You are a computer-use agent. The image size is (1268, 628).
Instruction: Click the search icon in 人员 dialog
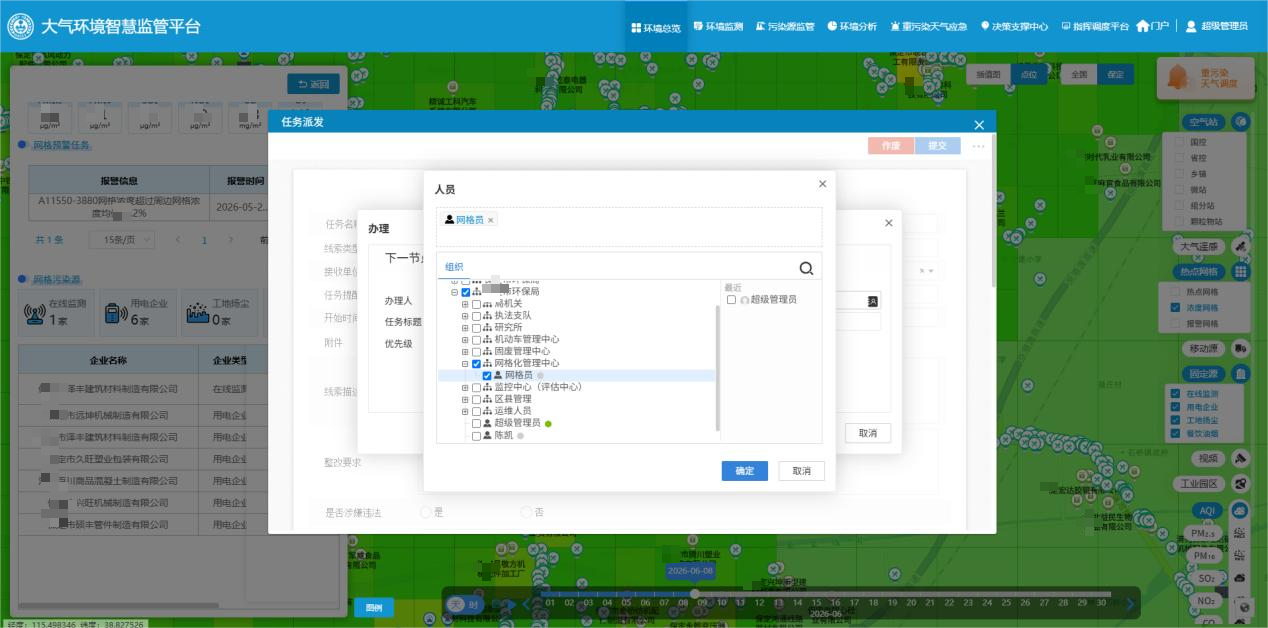[806, 268]
